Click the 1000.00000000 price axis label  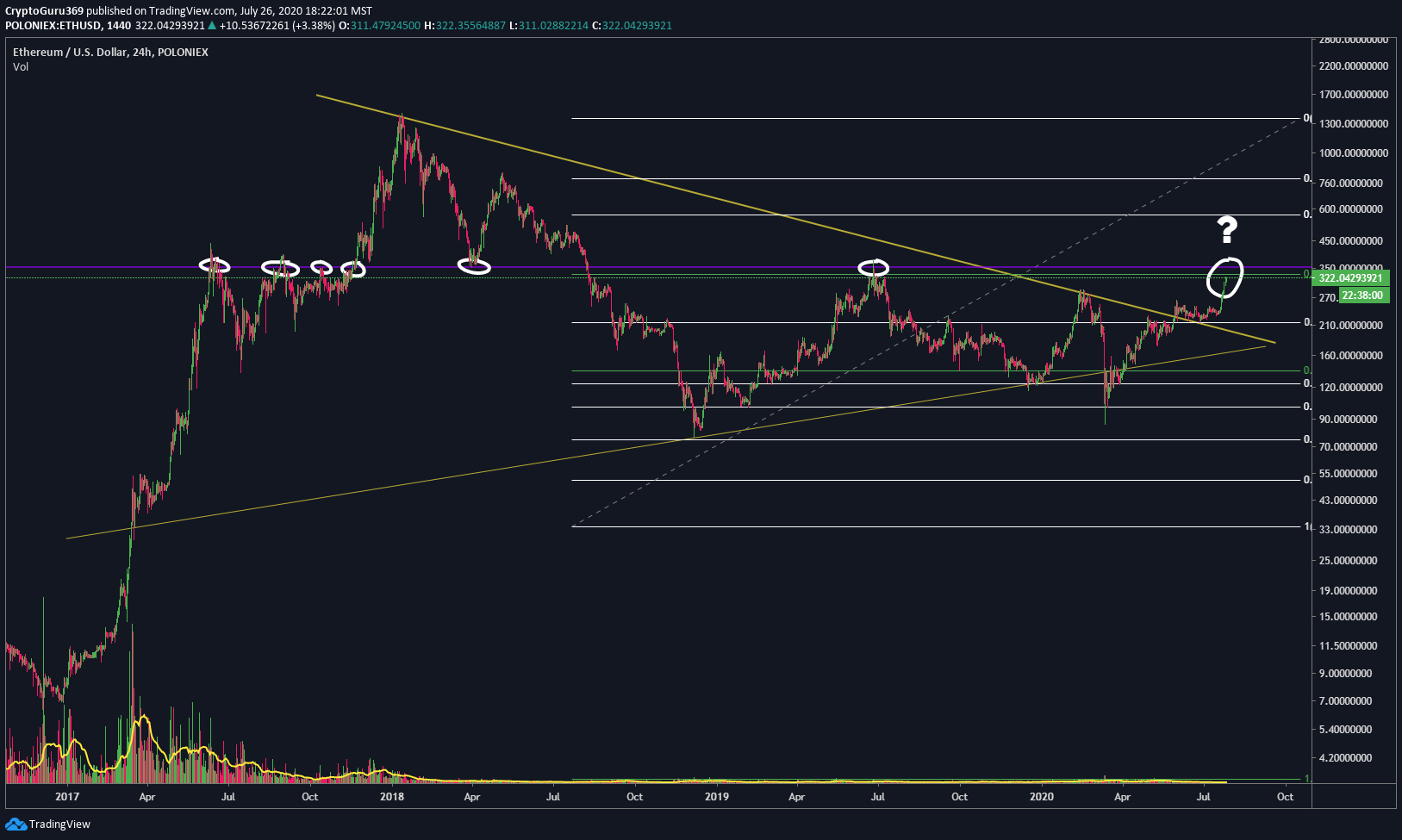tap(1354, 153)
